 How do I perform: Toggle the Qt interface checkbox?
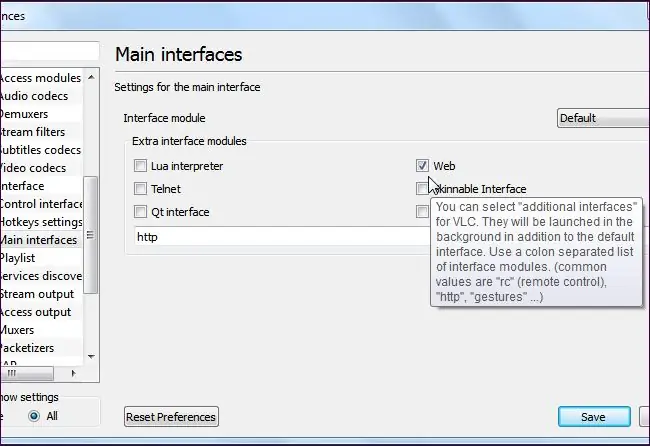tap(141, 212)
